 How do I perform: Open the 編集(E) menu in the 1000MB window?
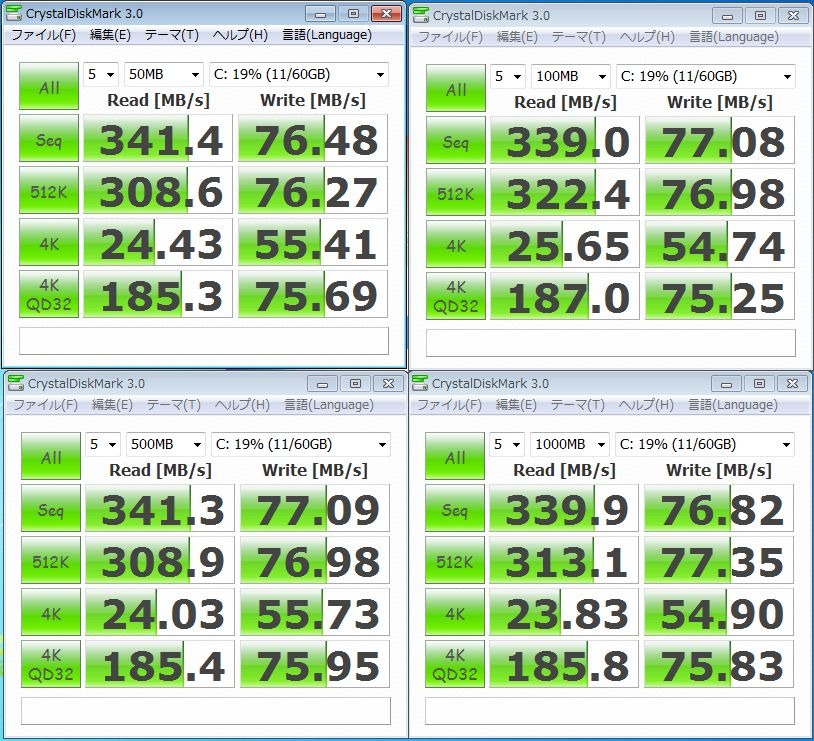(x=516, y=405)
